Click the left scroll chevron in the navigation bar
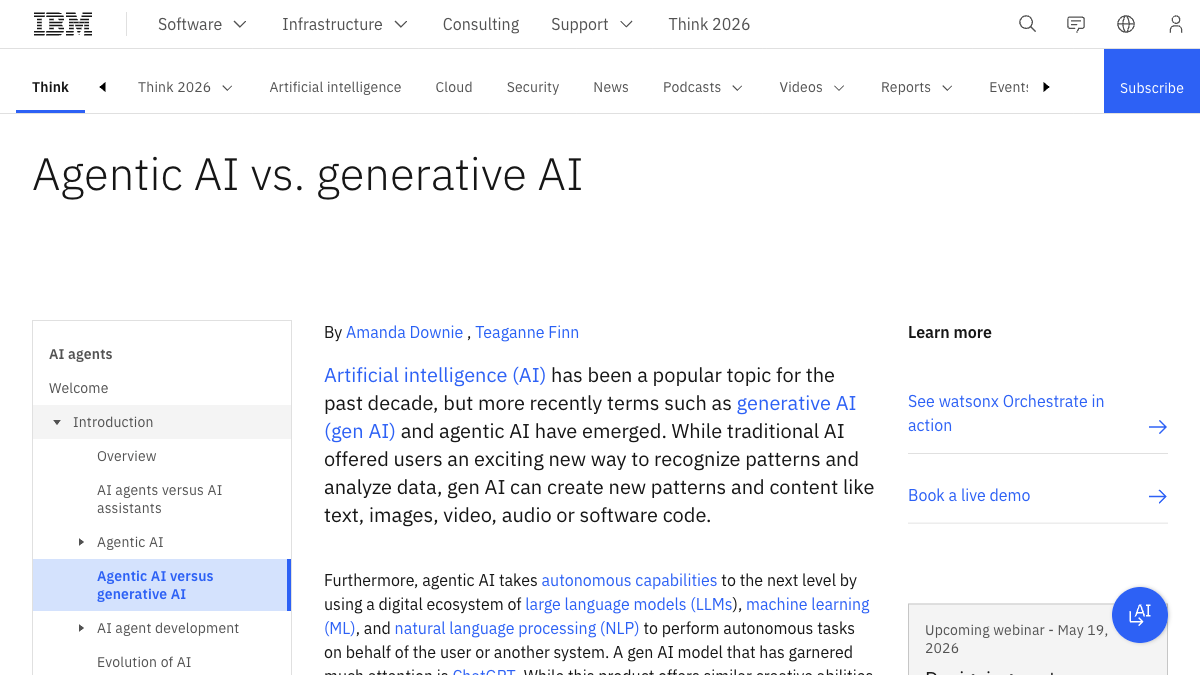Image resolution: width=1200 pixels, height=675 pixels. (x=102, y=87)
